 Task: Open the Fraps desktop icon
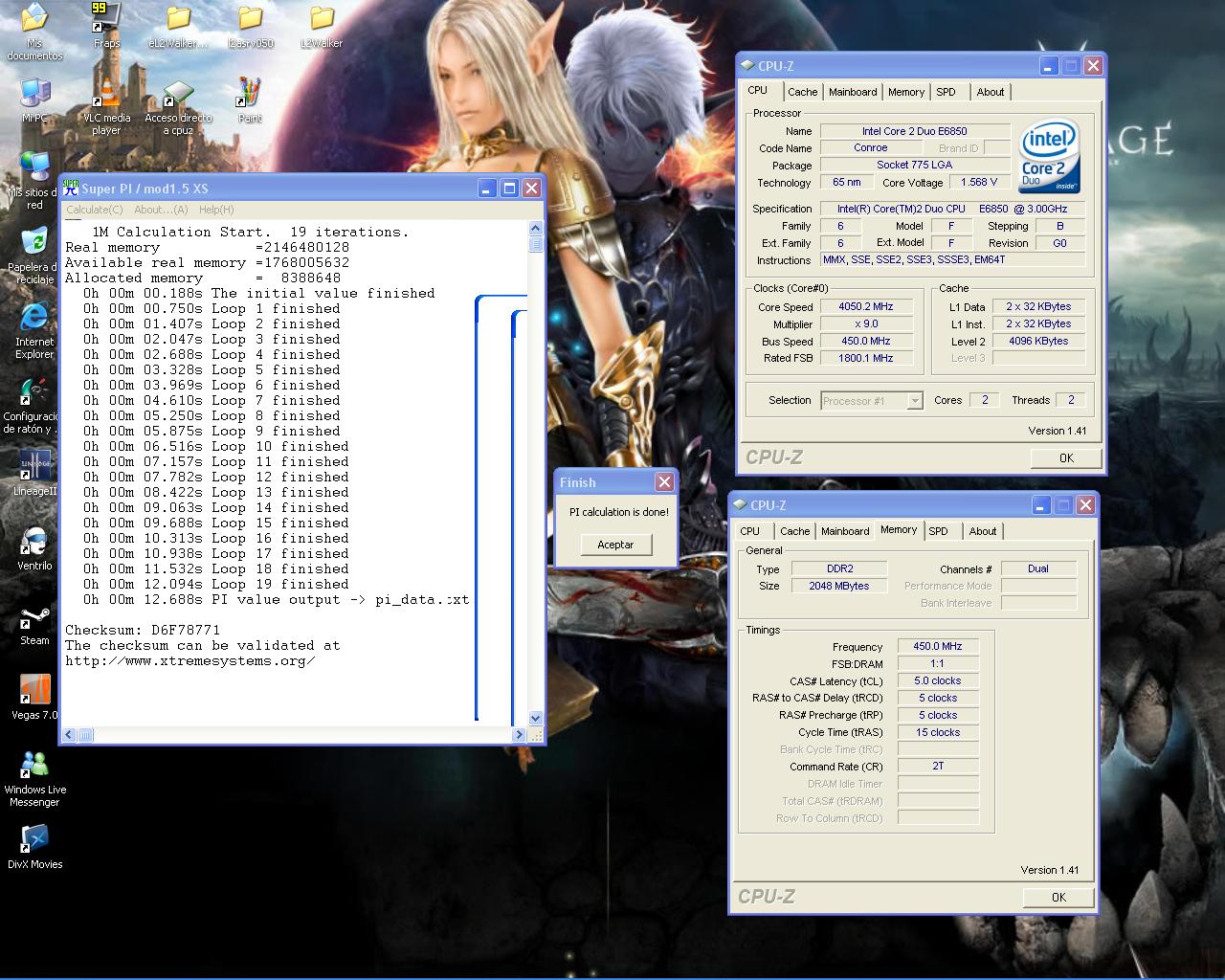(106, 18)
